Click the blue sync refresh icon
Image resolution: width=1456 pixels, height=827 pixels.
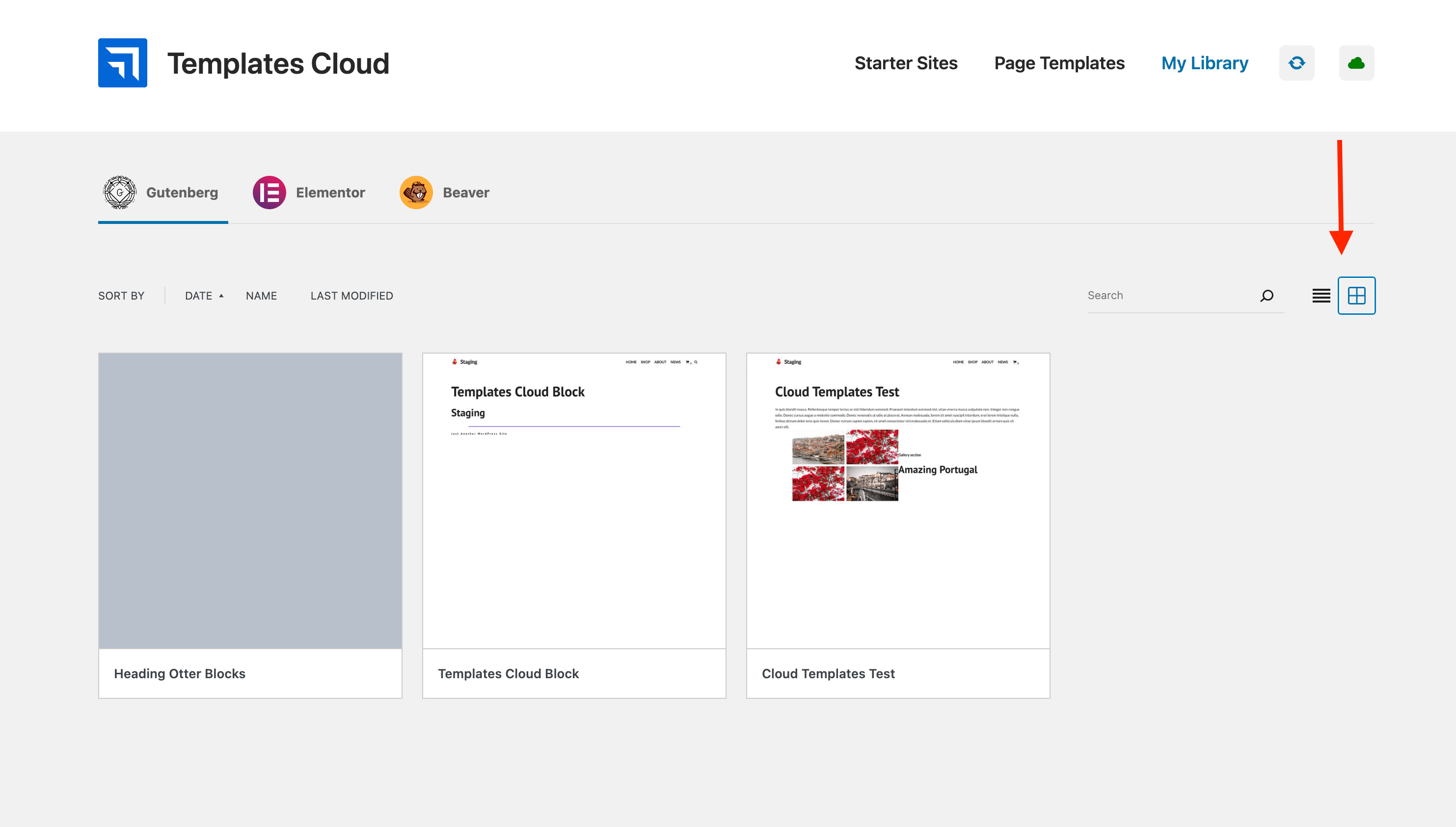point(1296,63)
